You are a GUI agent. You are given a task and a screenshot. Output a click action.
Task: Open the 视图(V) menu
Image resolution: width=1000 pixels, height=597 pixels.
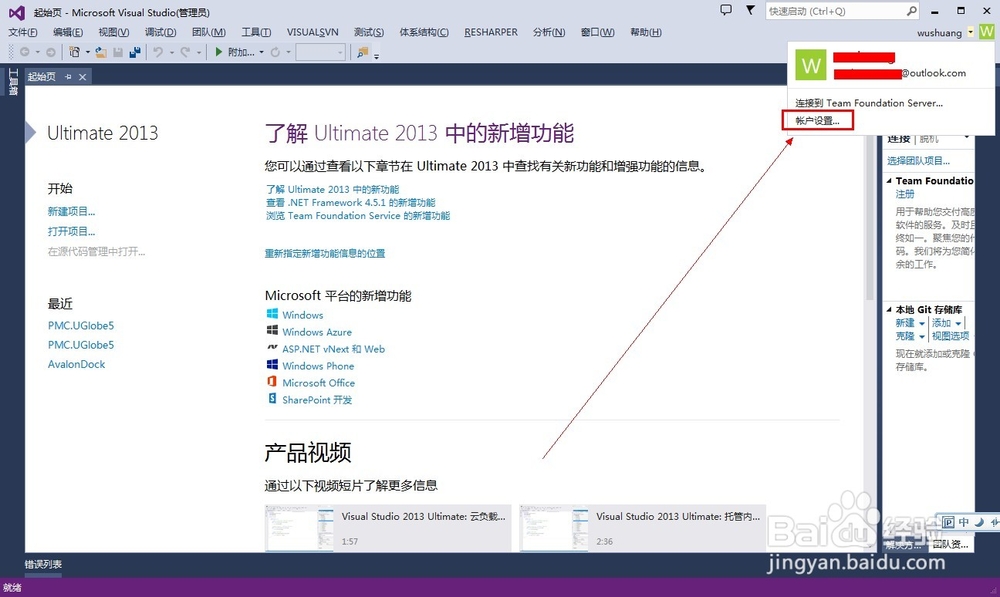pos(114,32)
